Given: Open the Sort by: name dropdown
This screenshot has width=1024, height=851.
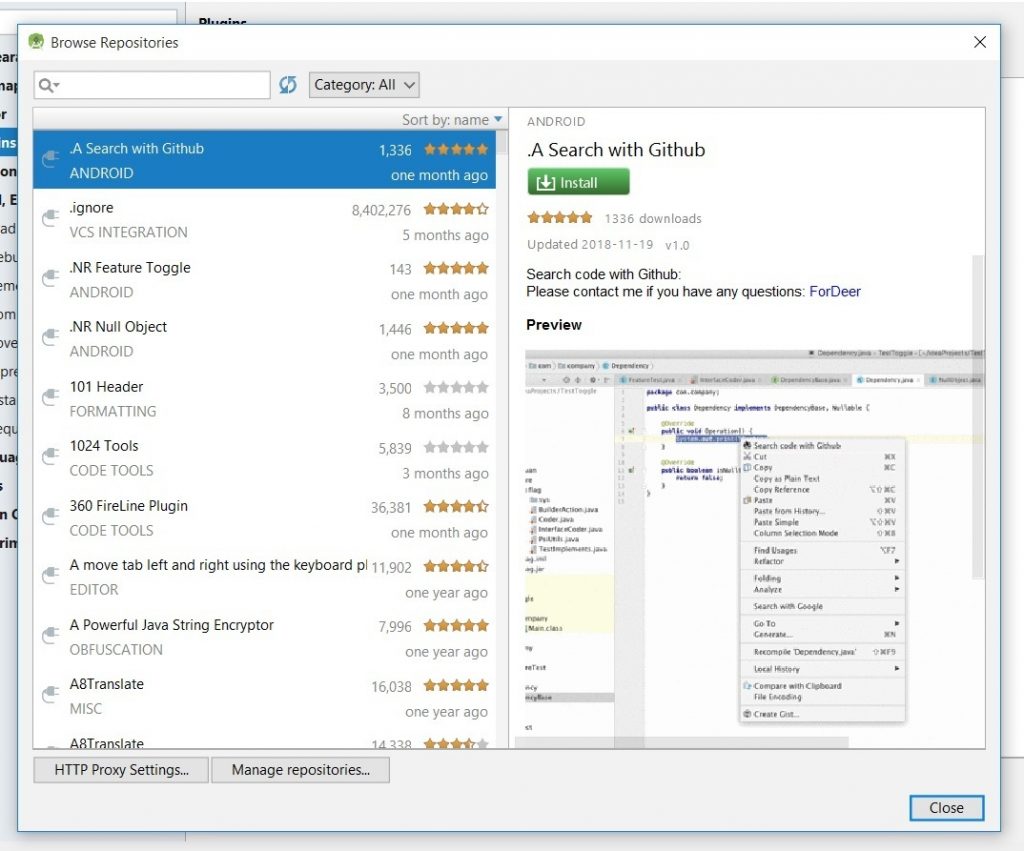Looking at the screenshot, I should [452, 120].
